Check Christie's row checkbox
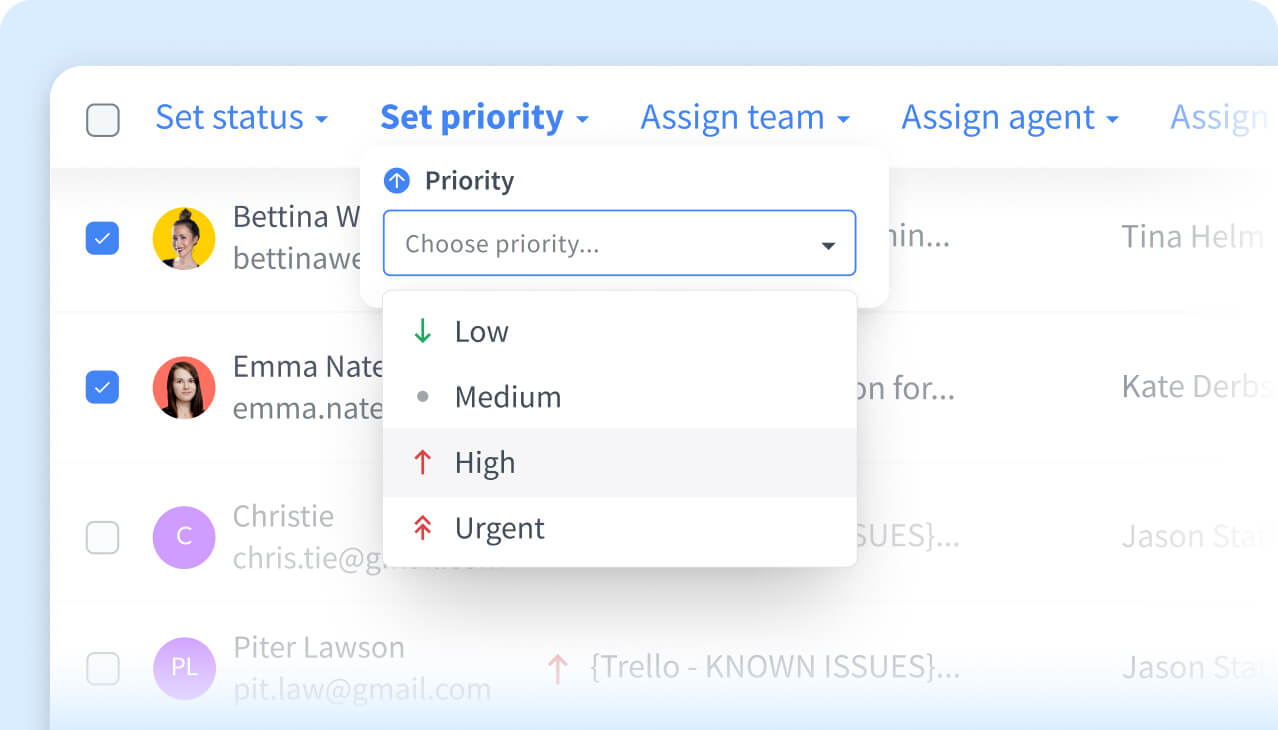 point(102,537)
